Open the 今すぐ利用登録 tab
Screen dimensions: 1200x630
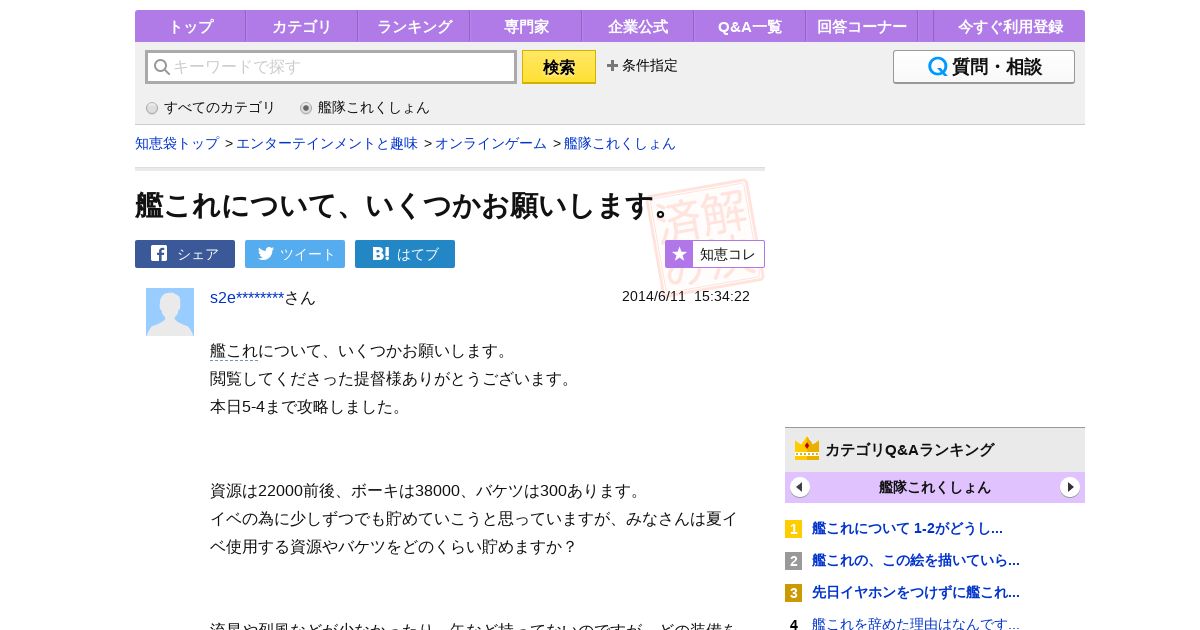1010,27
